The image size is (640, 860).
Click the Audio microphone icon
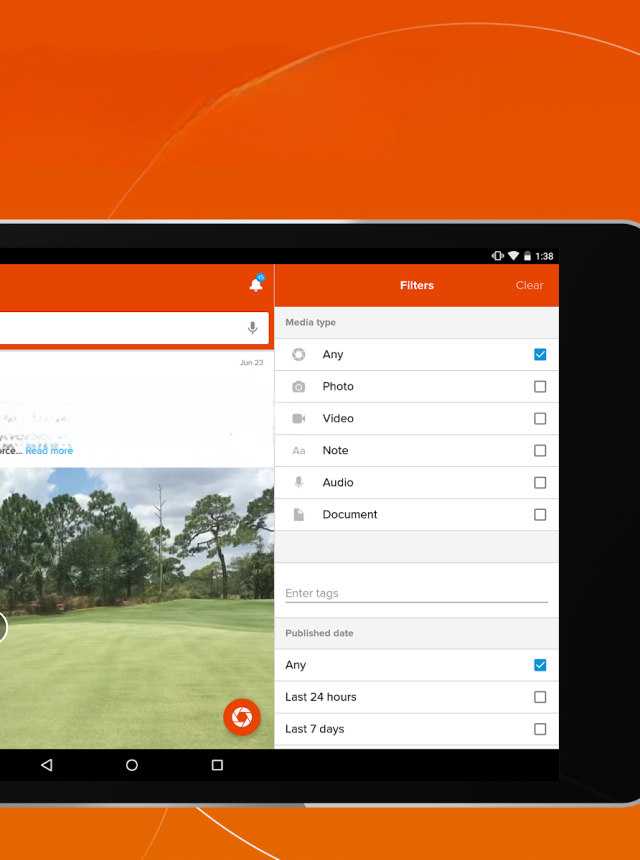298,483
